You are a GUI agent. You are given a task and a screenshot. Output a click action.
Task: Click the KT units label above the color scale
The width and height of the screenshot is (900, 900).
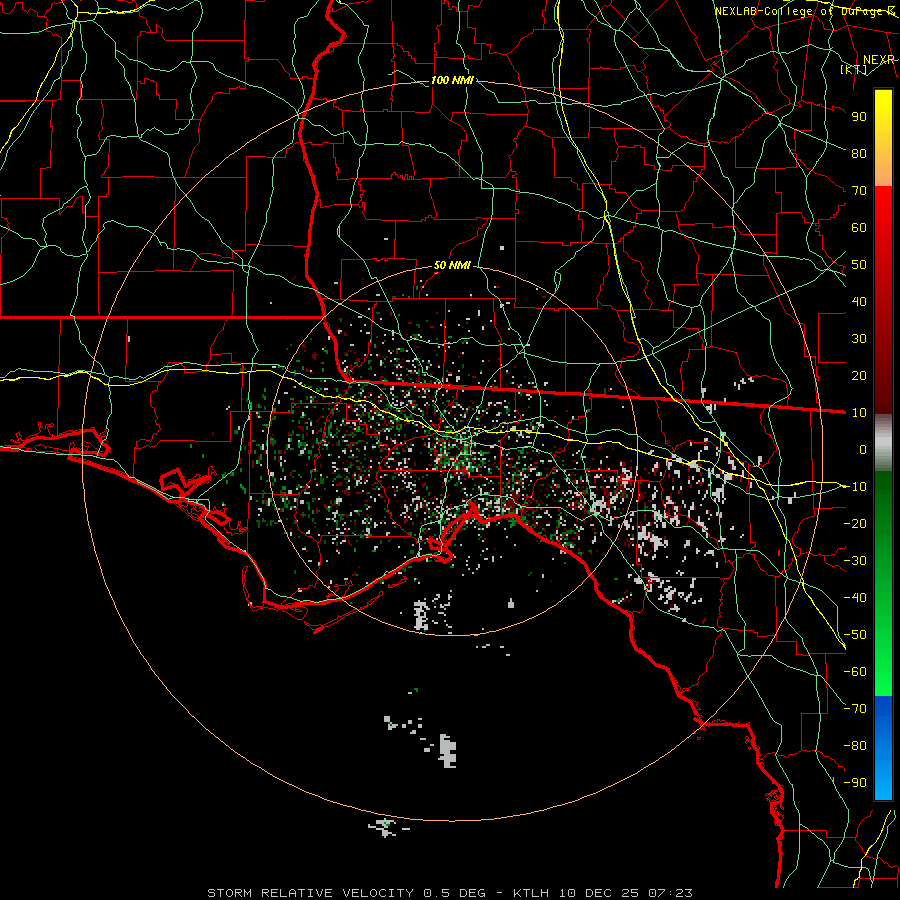click(854, 70)
